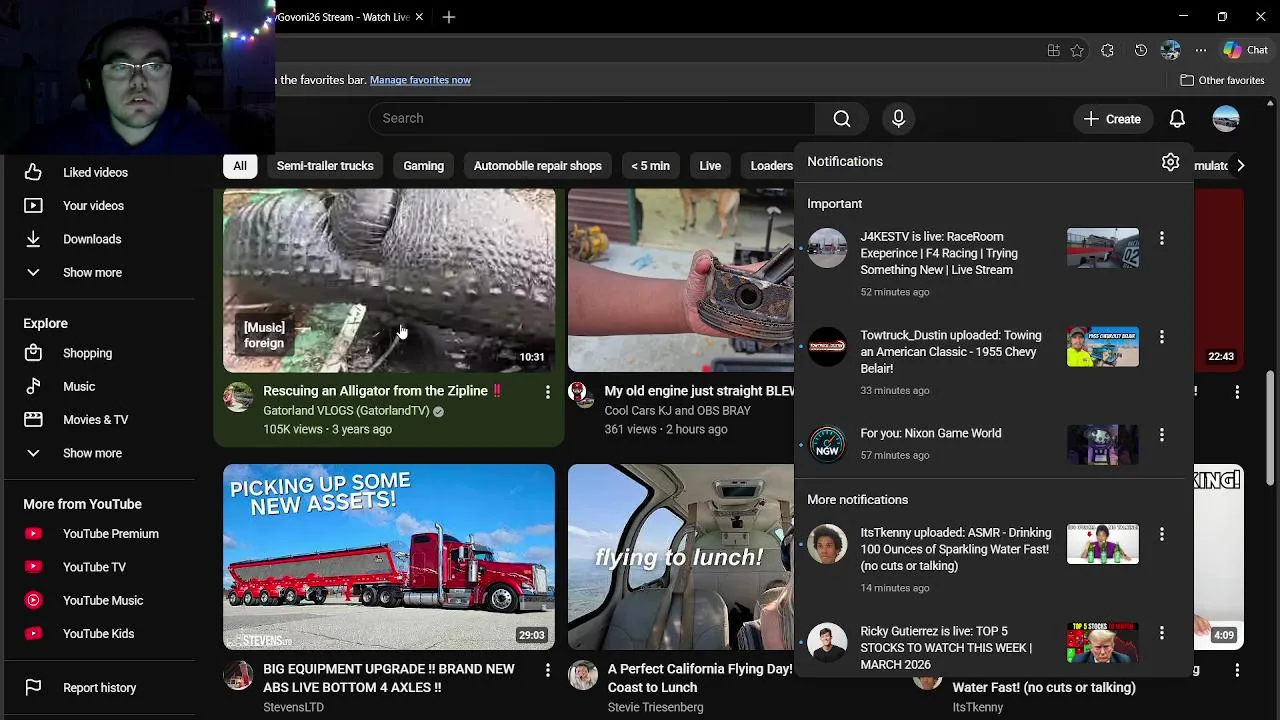Open options for ItsTkenny notification
The height and width of the screenshot is (720, 1280).
[1161, 534]
